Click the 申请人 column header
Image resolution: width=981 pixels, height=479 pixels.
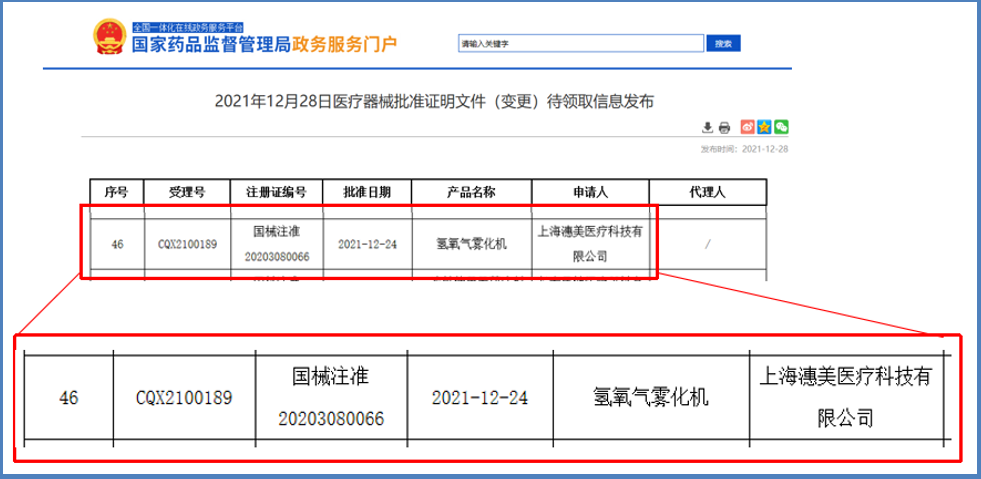(591, 192)
